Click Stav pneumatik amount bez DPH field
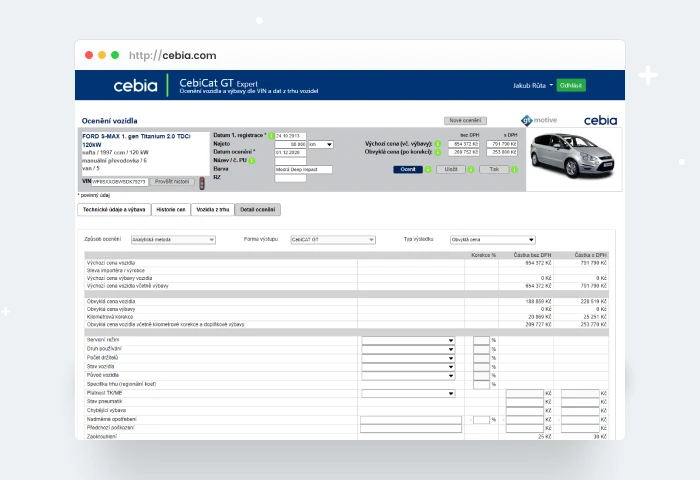 point(525,402)
